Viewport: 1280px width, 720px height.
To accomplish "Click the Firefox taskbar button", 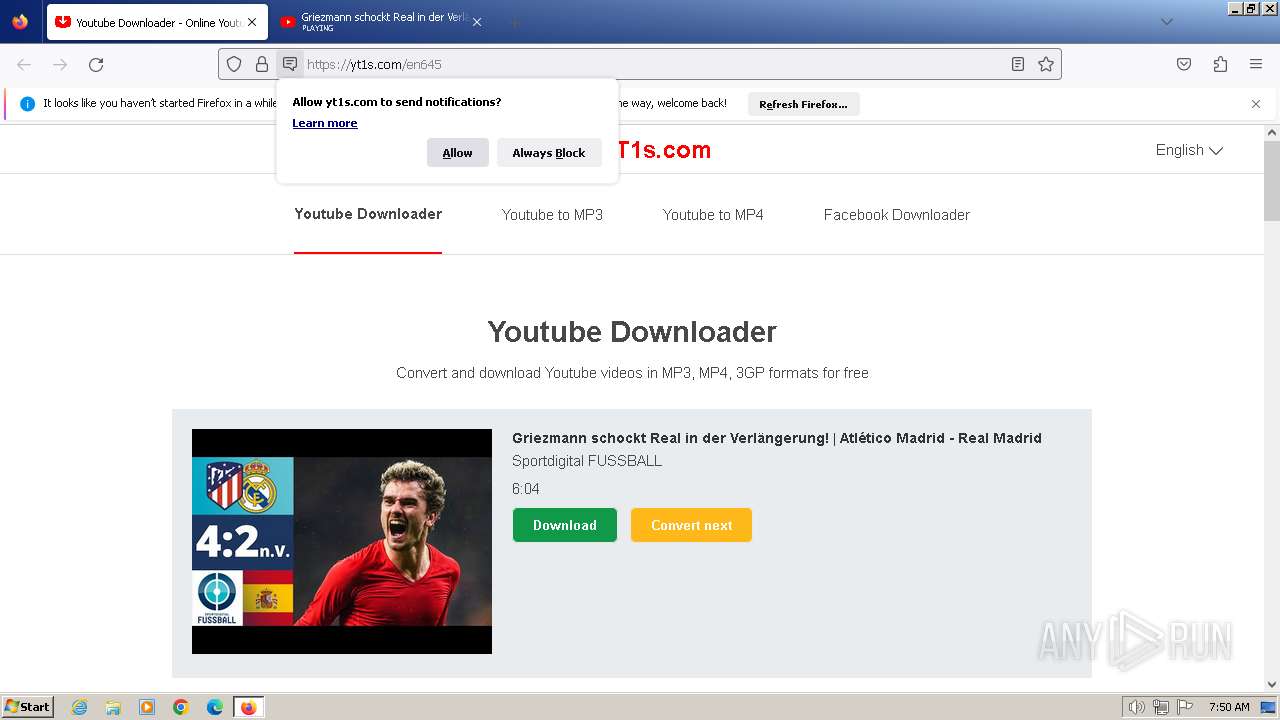I will (248, 707).
